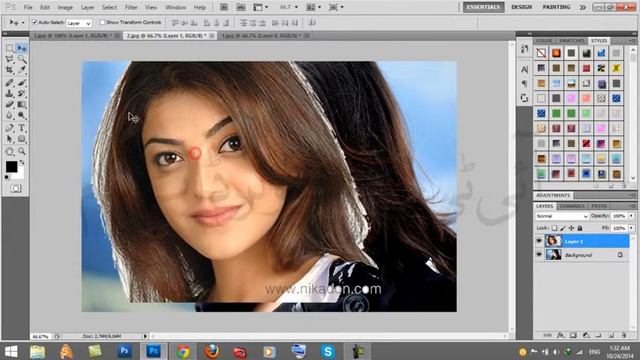Open the Fill slider arrow
Image resolution: width=640 pixels, height=360 pixels.
(x=632, y=228)
